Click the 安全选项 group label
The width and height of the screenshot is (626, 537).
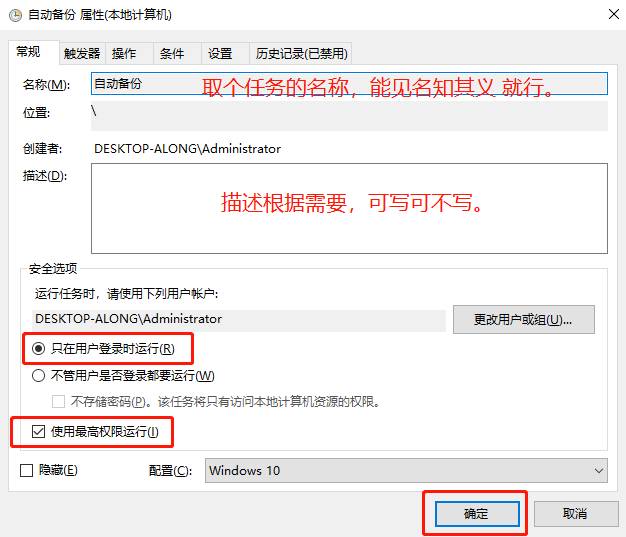(53, 268)
